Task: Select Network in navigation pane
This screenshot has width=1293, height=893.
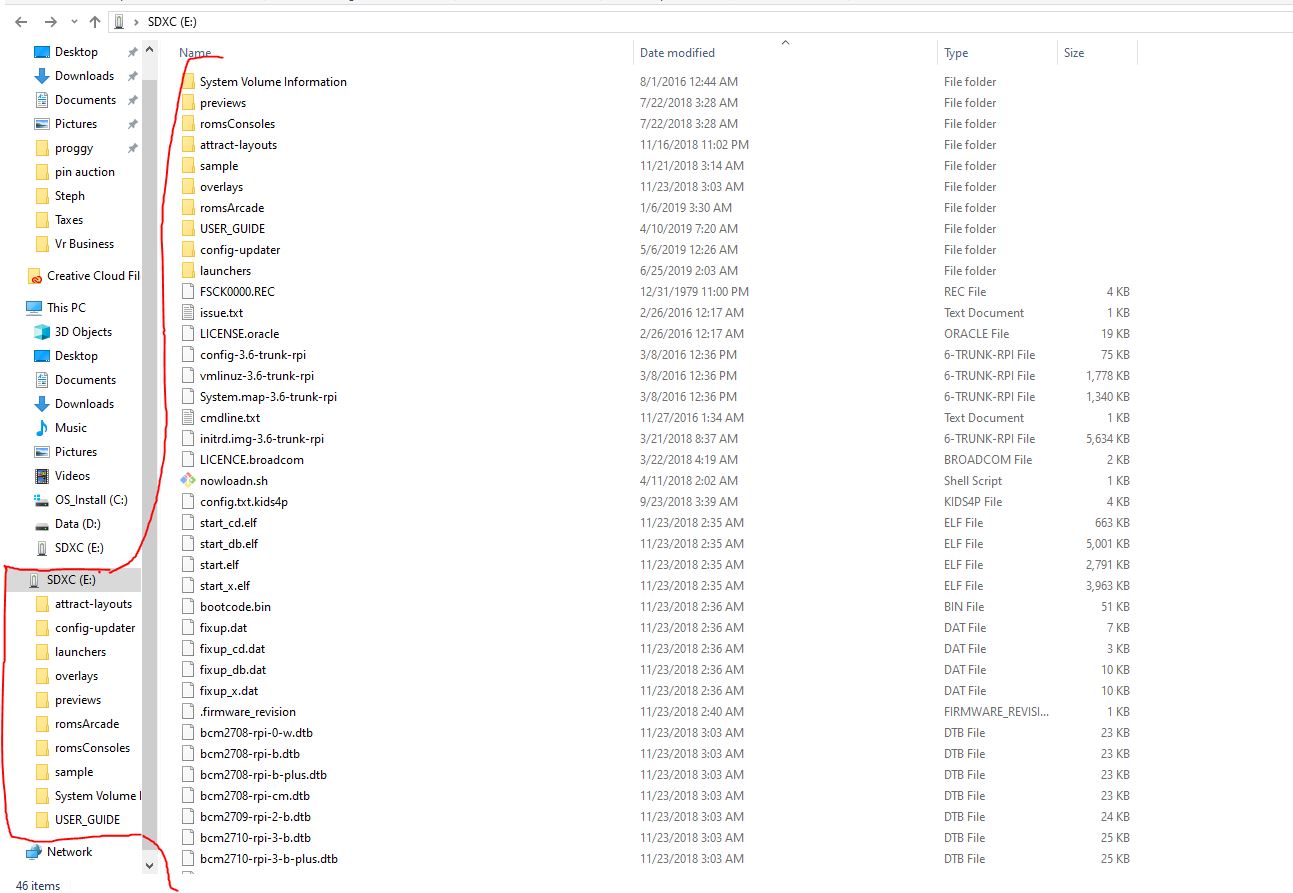Action: click(x=69, y=852)
